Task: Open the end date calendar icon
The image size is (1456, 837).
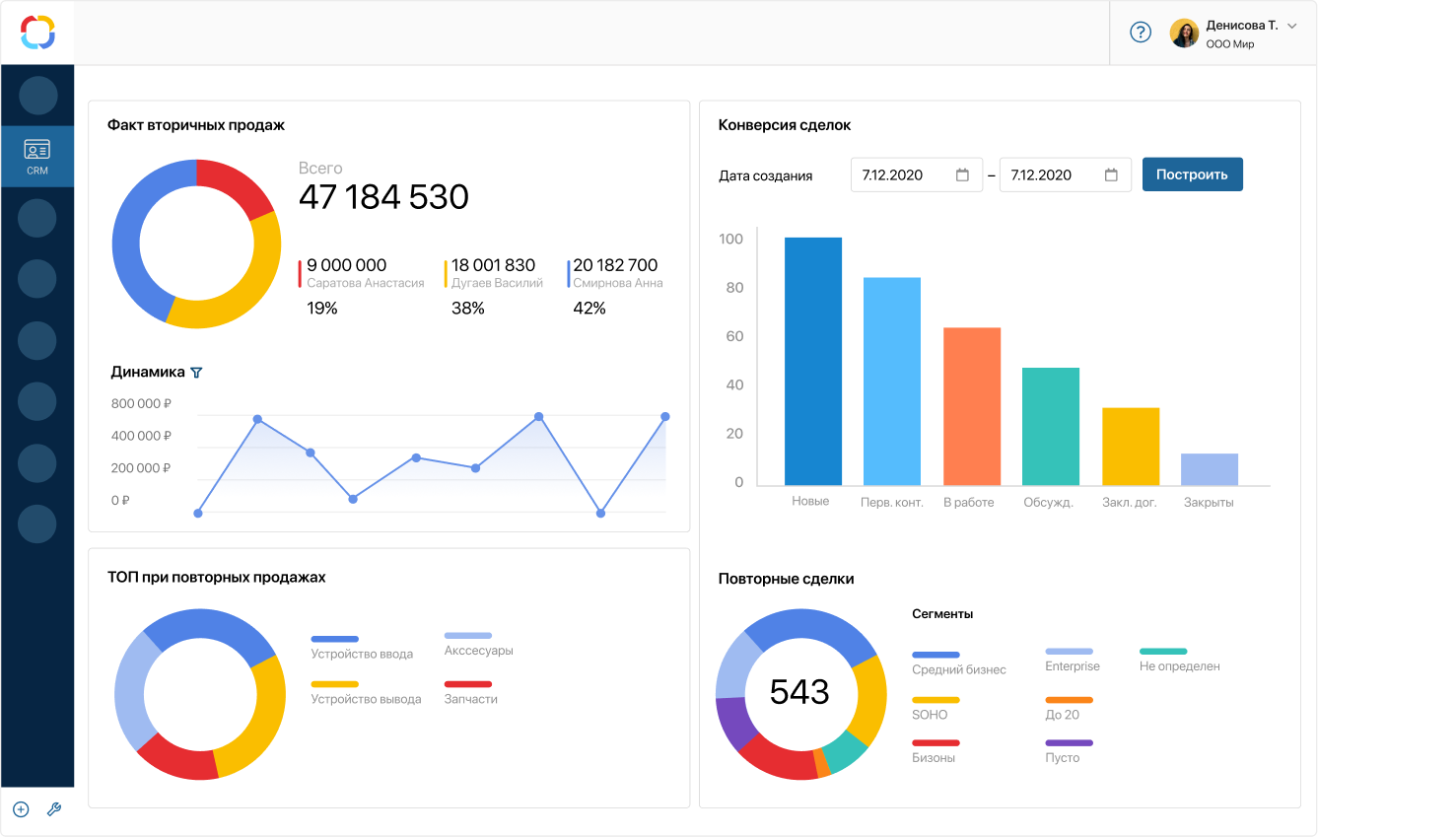Action: coord(1111,174)
